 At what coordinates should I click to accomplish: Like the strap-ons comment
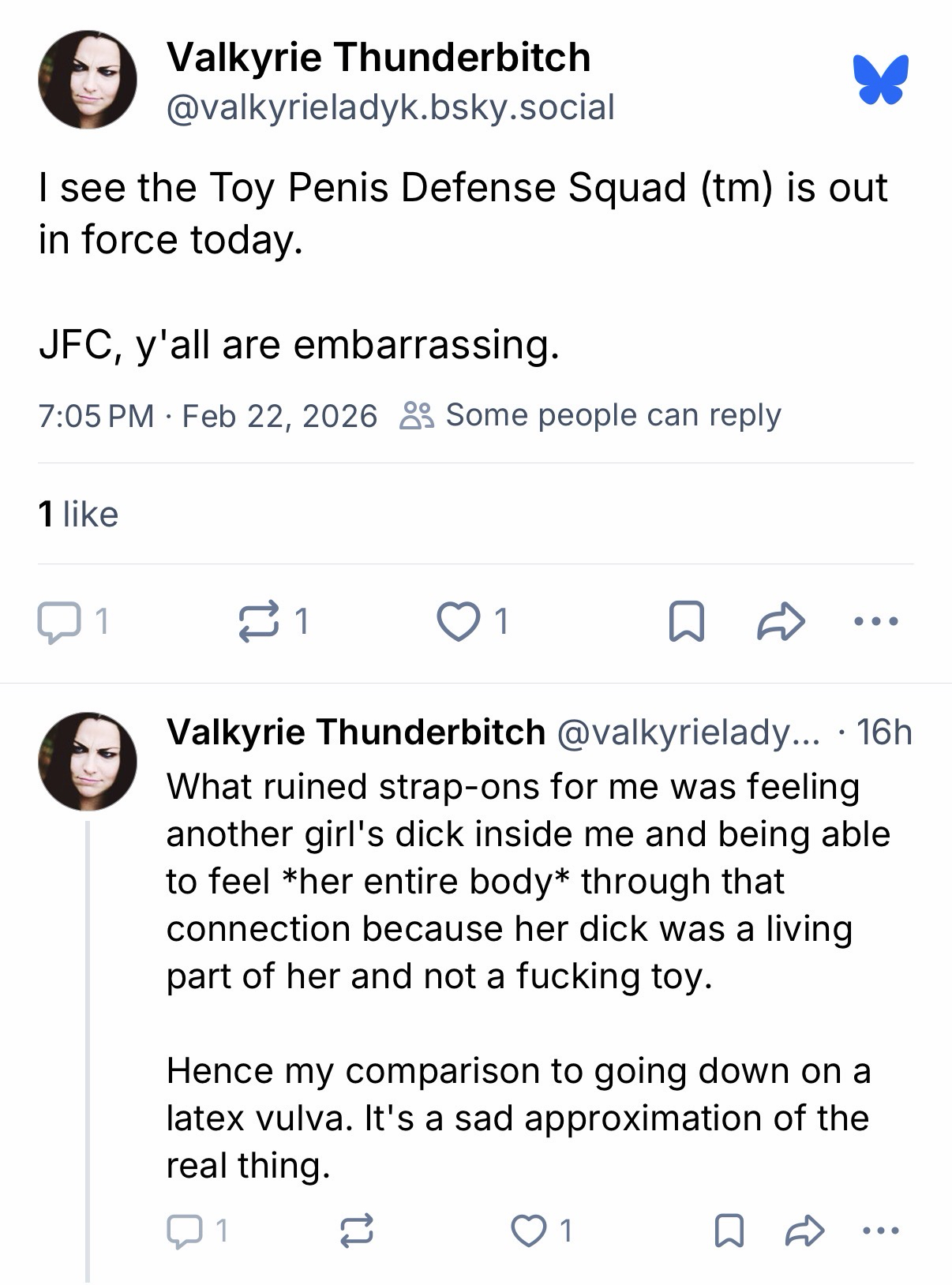527,1231
